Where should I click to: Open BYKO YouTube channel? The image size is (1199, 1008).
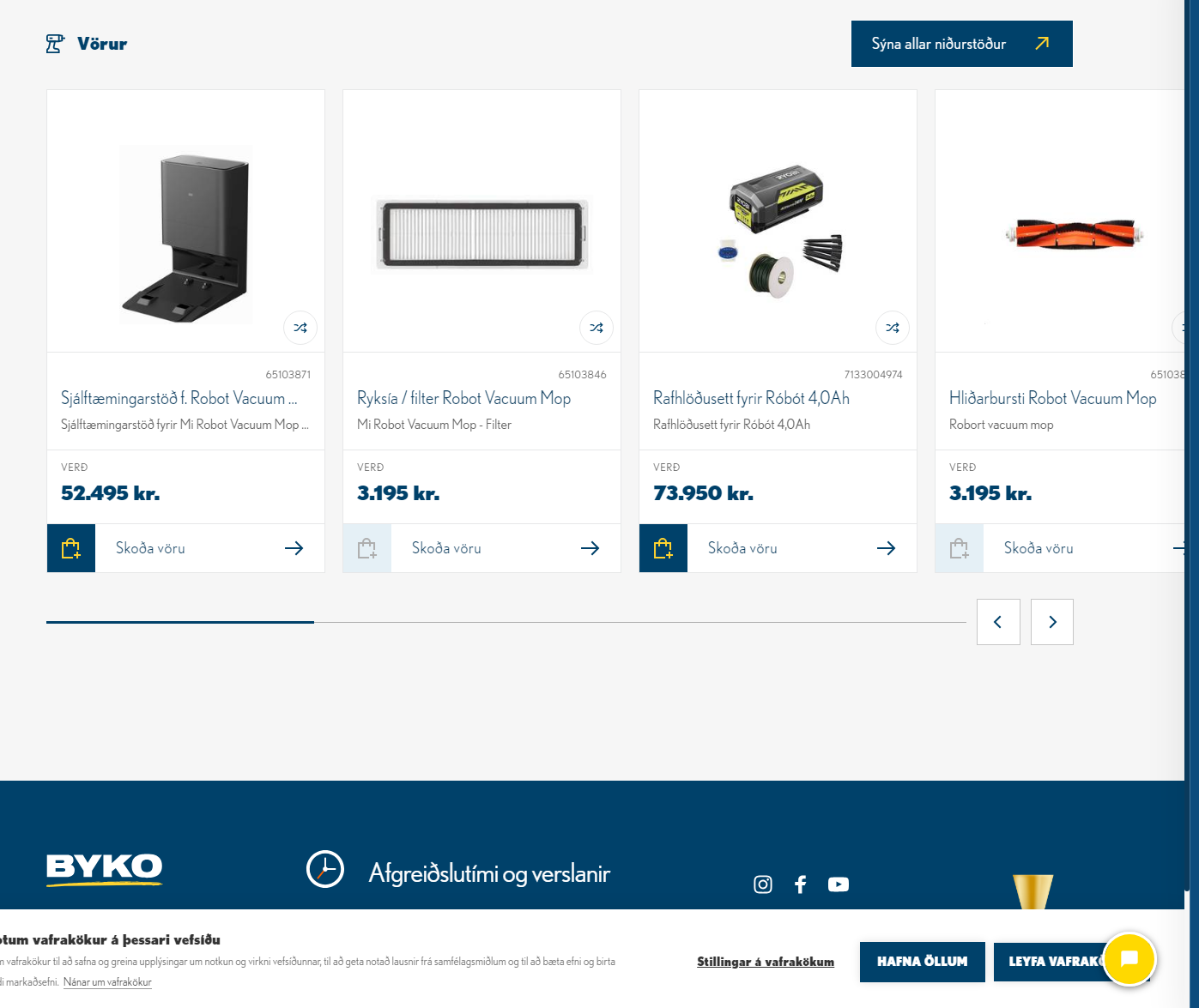(839, 884)
